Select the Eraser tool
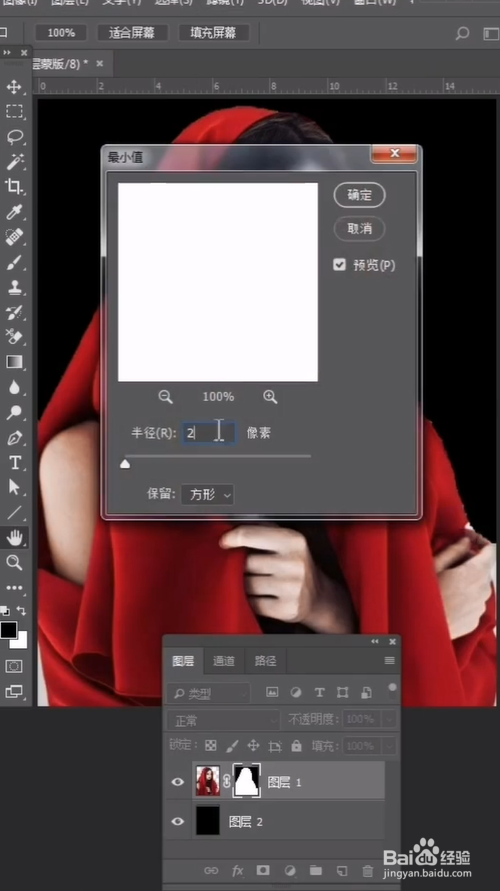This screenshot has height=891, width=500. point(14,336)
